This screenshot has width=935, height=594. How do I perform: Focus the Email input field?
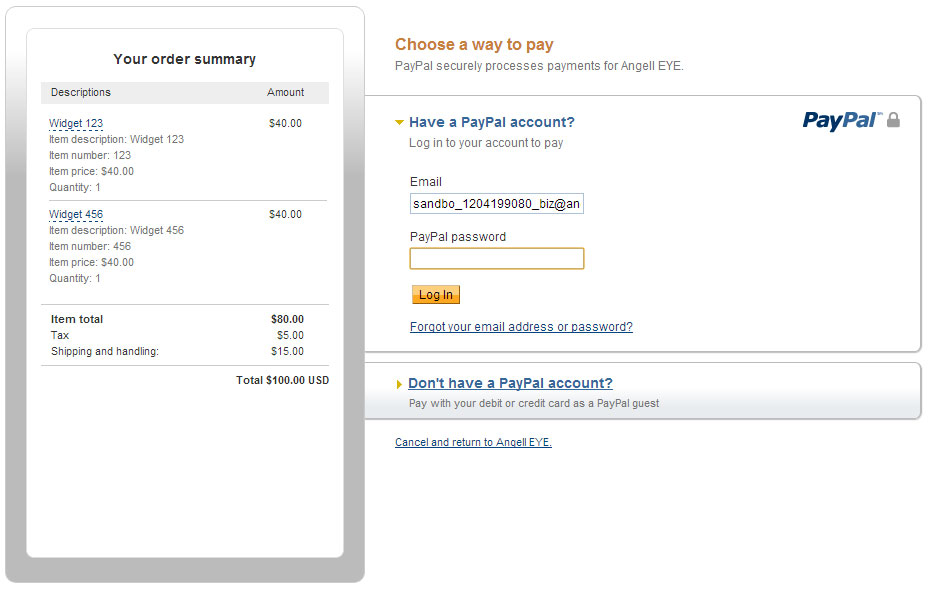coord(496,204)
